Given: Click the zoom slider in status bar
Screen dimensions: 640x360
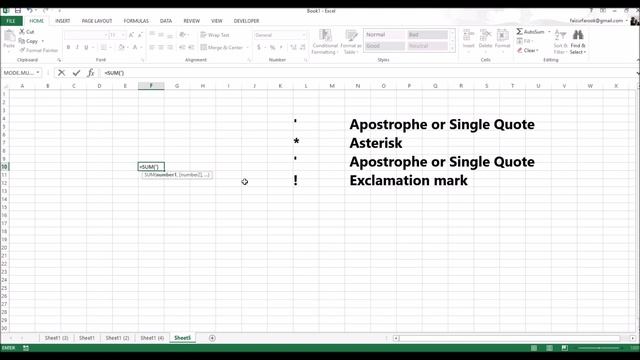Looking at the screenshot, I should (598, 348).
